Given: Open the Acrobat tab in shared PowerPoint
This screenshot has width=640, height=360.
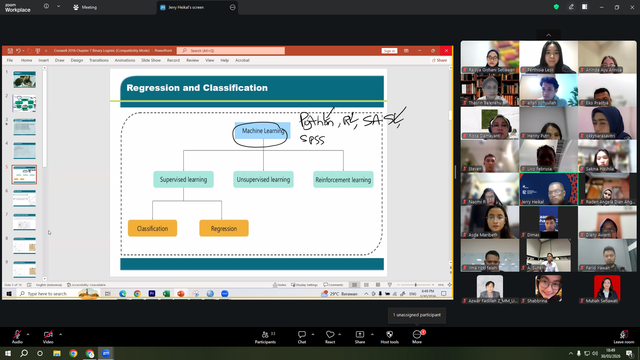Looking at the screenshot, I should 242,60.
